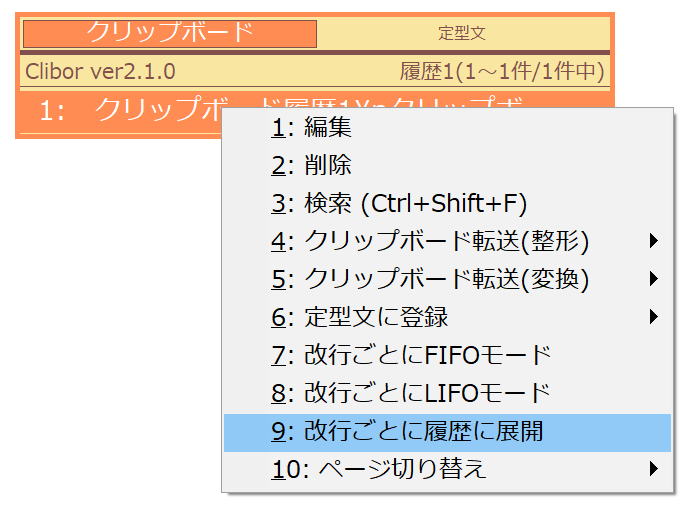Expand submenu arrow for ページ切り替え
Screen dimensions: 696x515
pos(653,469)
